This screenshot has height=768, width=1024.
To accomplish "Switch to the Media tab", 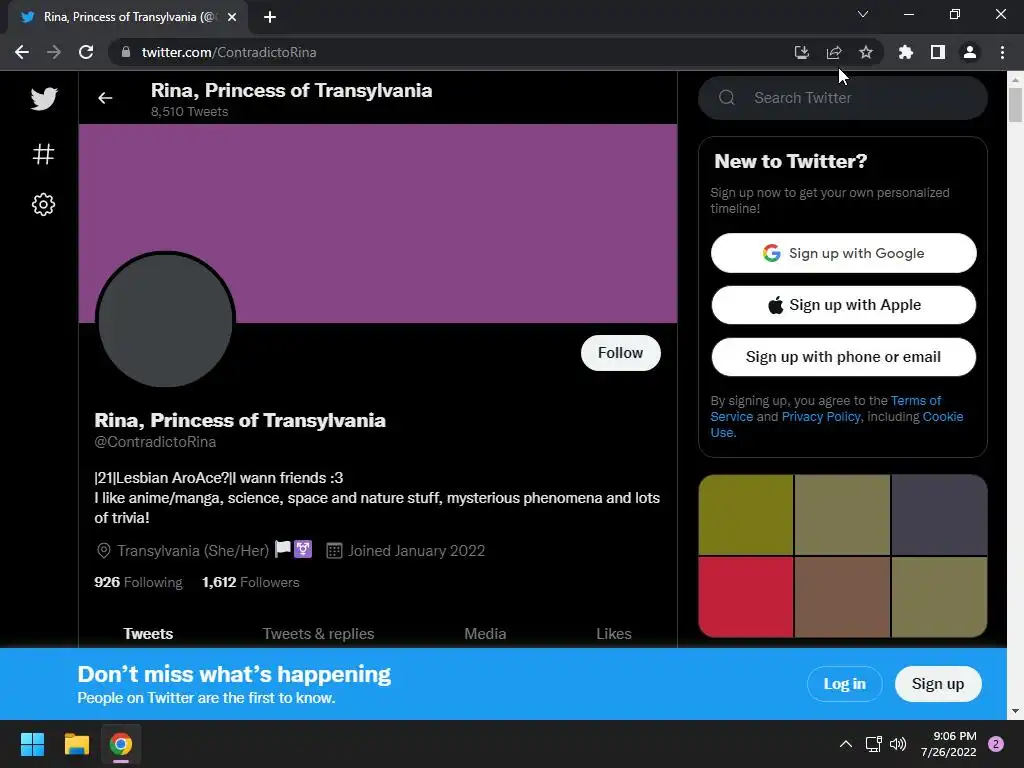I will pos(485,633).
